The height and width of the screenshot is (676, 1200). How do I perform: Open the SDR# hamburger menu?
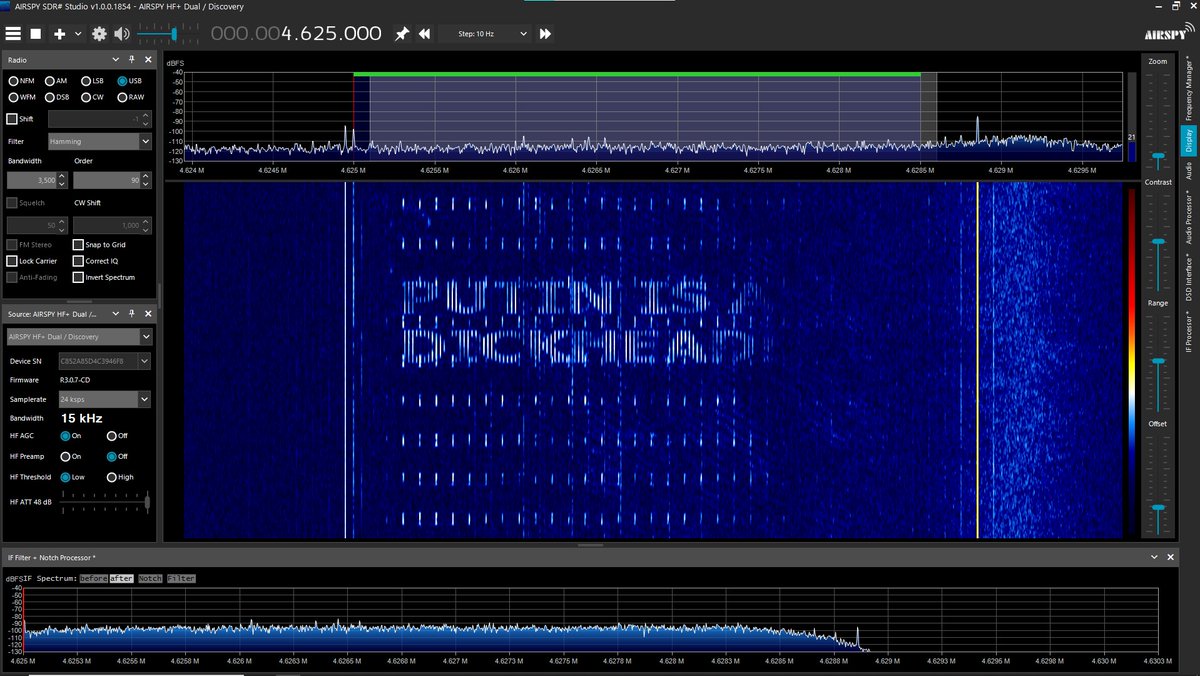point(14,33)
